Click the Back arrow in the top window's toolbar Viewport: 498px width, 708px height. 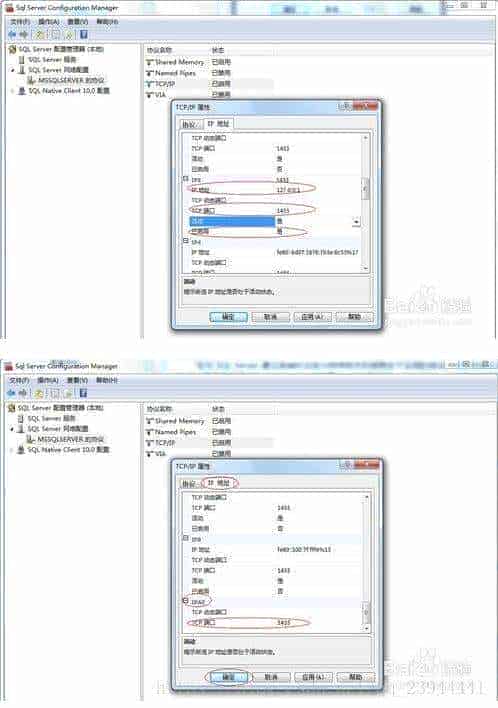tap(12, 34)
